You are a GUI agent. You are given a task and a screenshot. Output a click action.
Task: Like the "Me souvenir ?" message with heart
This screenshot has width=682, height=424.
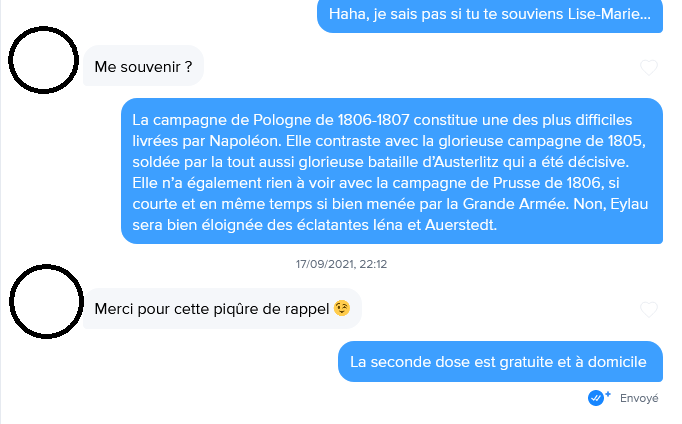pyautogui.click(x=649, y=68)
